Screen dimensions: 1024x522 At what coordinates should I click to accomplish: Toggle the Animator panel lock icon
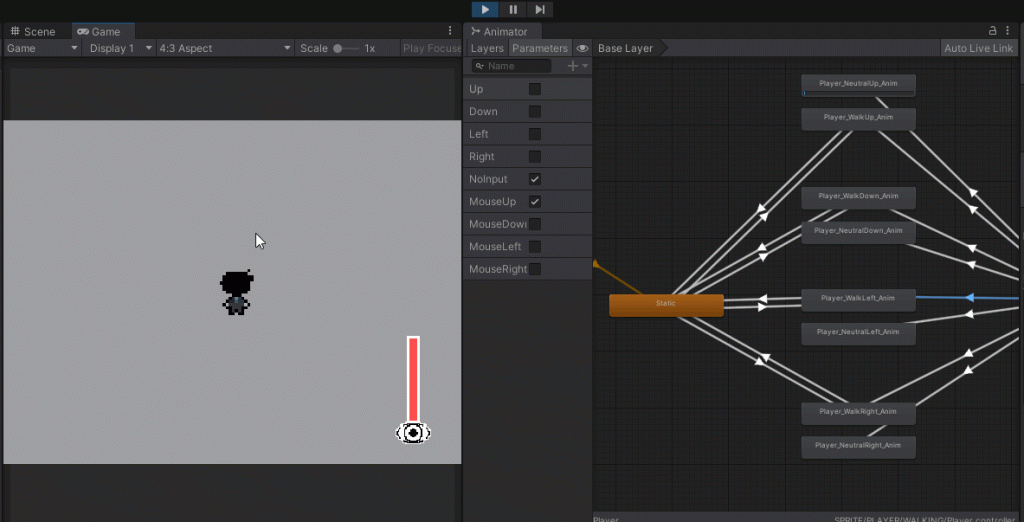pyautogui.click(x=993, y=31)
